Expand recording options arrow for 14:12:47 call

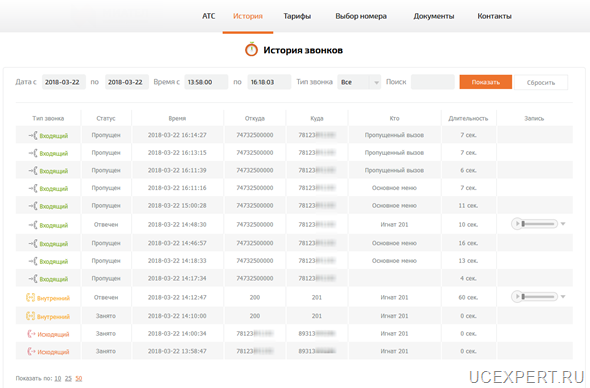point(563,297)
